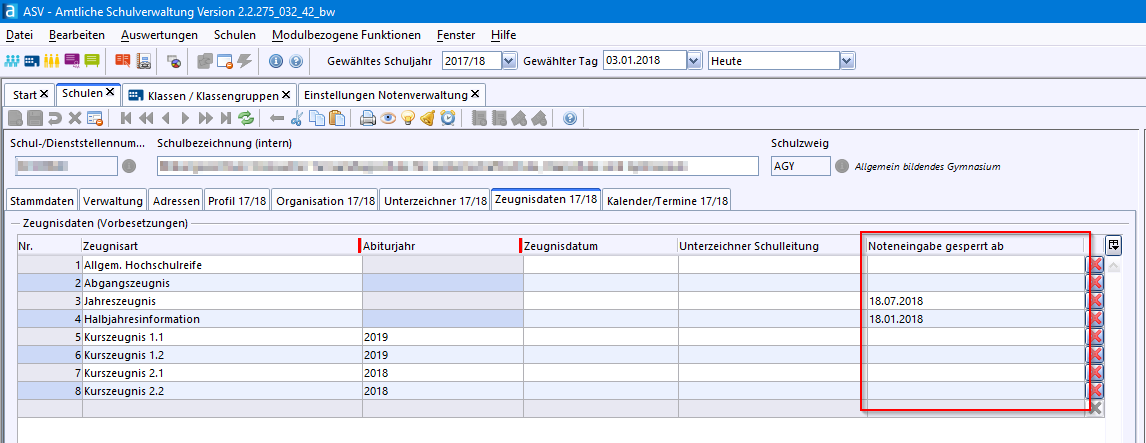Jump to the last record arrow
The width and height of the screenshot is (1146, 443).
click(225, 118)
